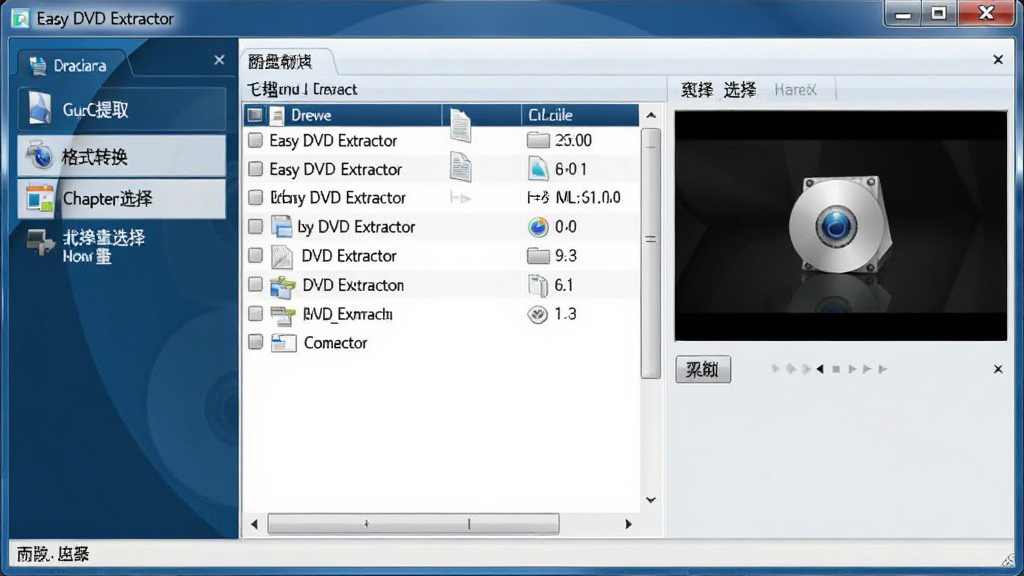The width and height of the screenshot is (1024, 576).
Task: Open the 选择 tab in preview panel
Action: (740, 89)
